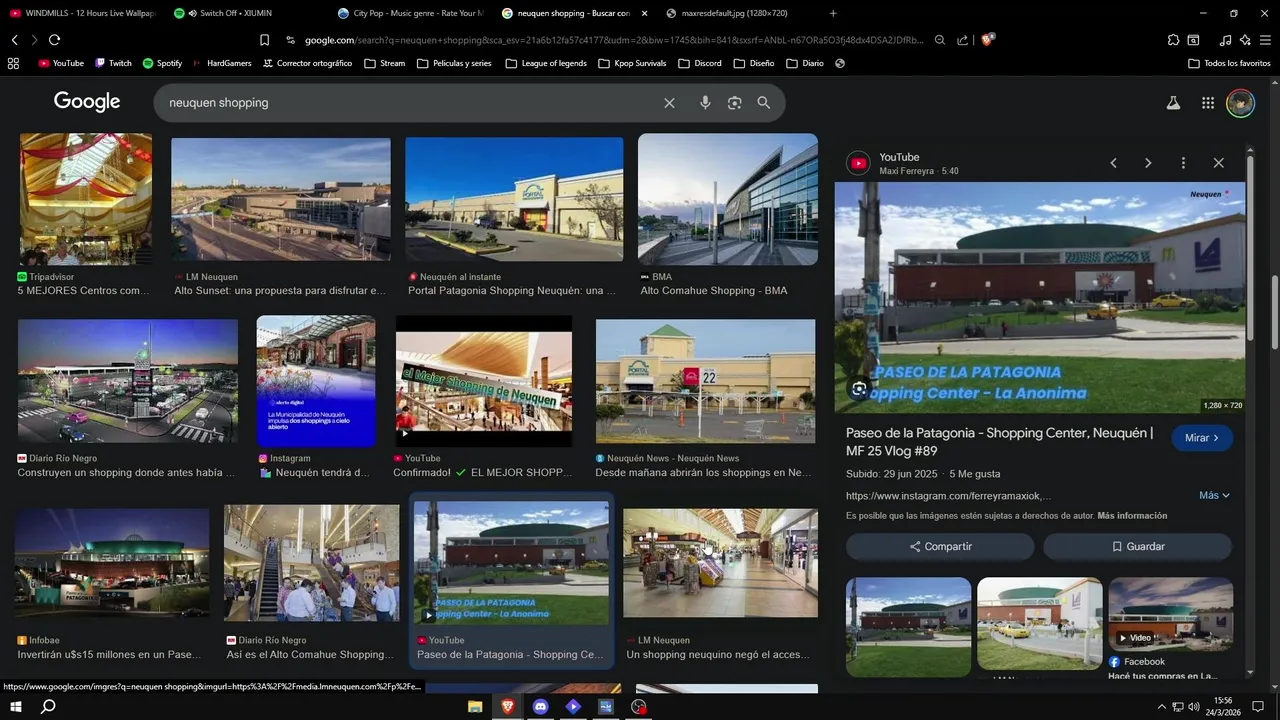Image resolution: width=1280 pixels, height=720 pixels.
Task: Start voice search with microphone icon
Action: click(x=705, y=103)
